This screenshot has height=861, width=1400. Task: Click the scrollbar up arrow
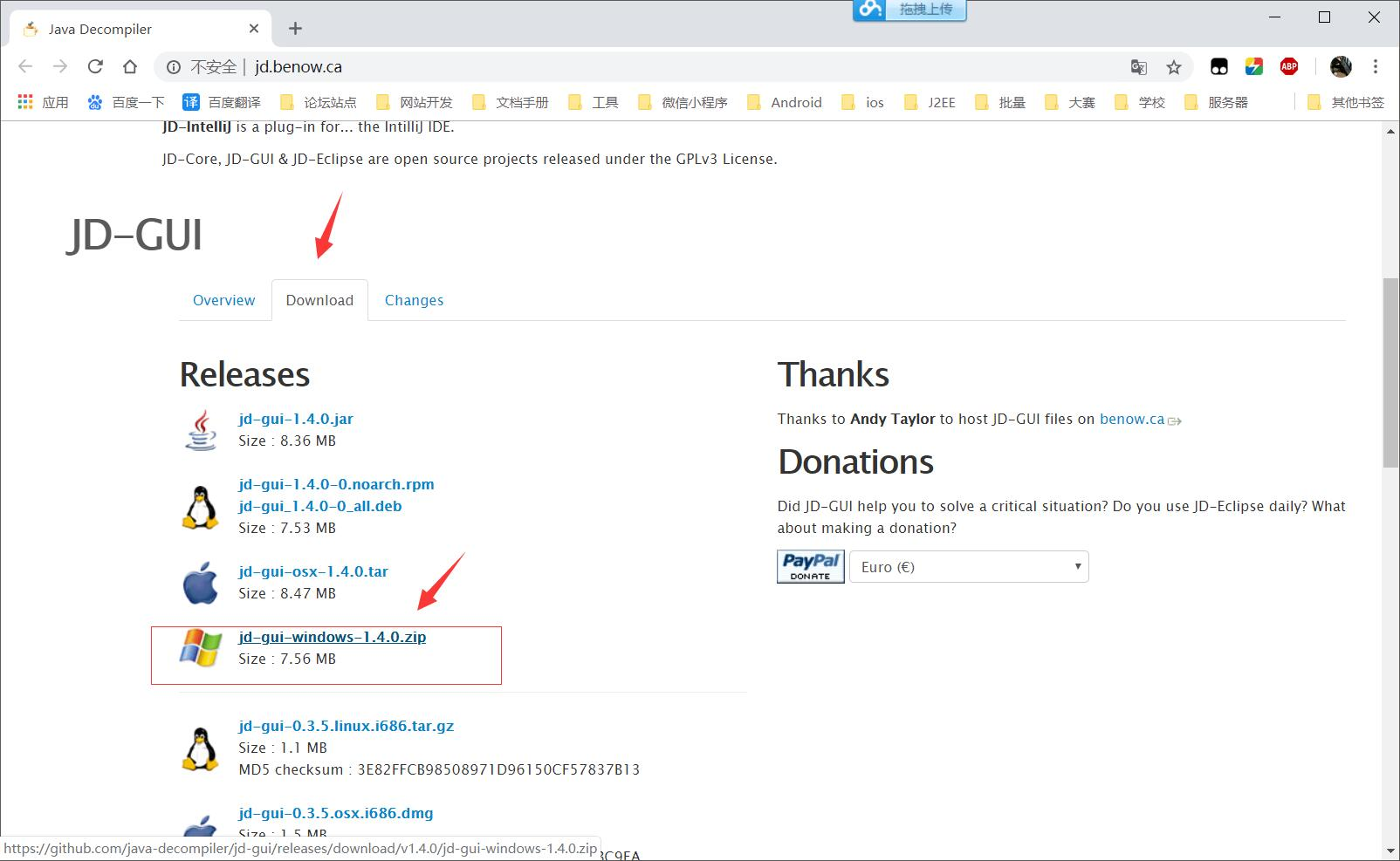point(1391,132)
